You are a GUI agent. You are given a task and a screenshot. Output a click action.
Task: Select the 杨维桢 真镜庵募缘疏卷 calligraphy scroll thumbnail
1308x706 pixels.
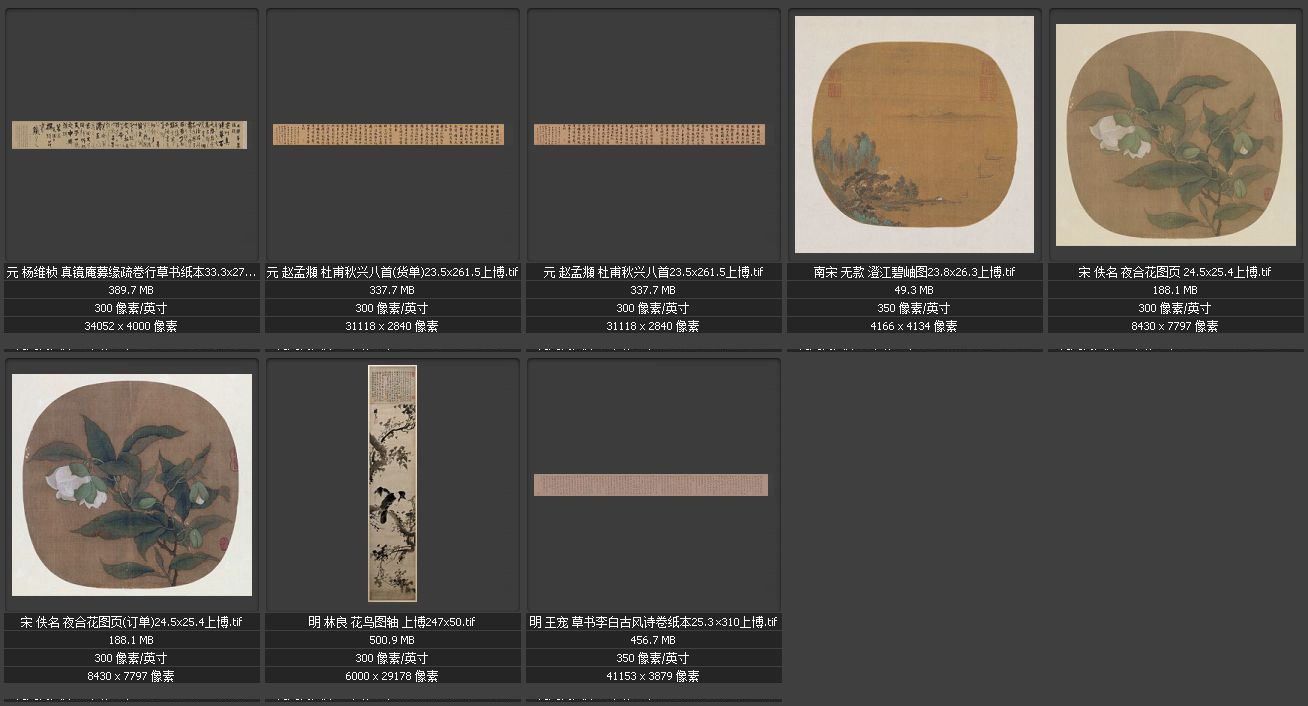[x=129, y=135]
